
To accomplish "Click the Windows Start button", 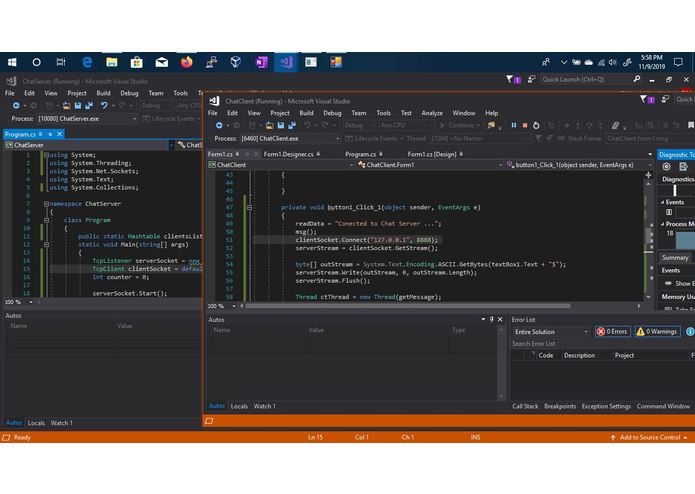I will coord(12,62).
